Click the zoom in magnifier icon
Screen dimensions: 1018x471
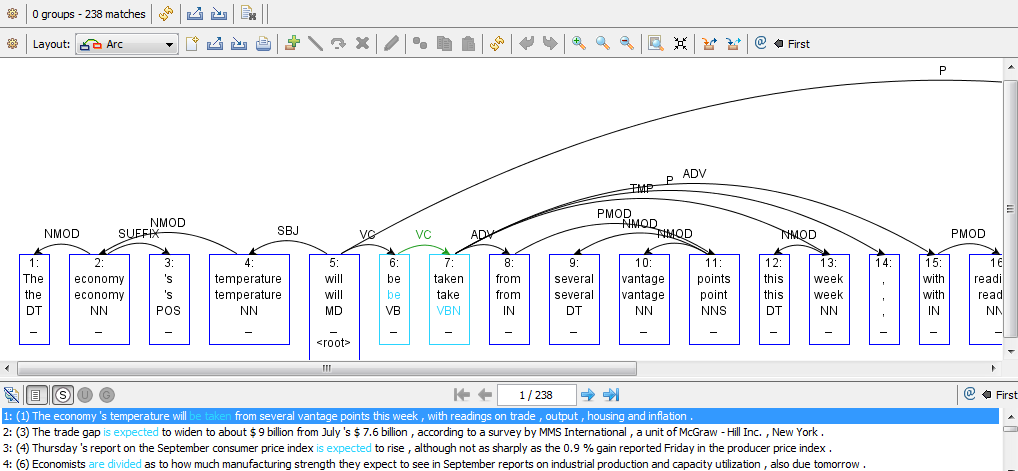coord(578,44)
